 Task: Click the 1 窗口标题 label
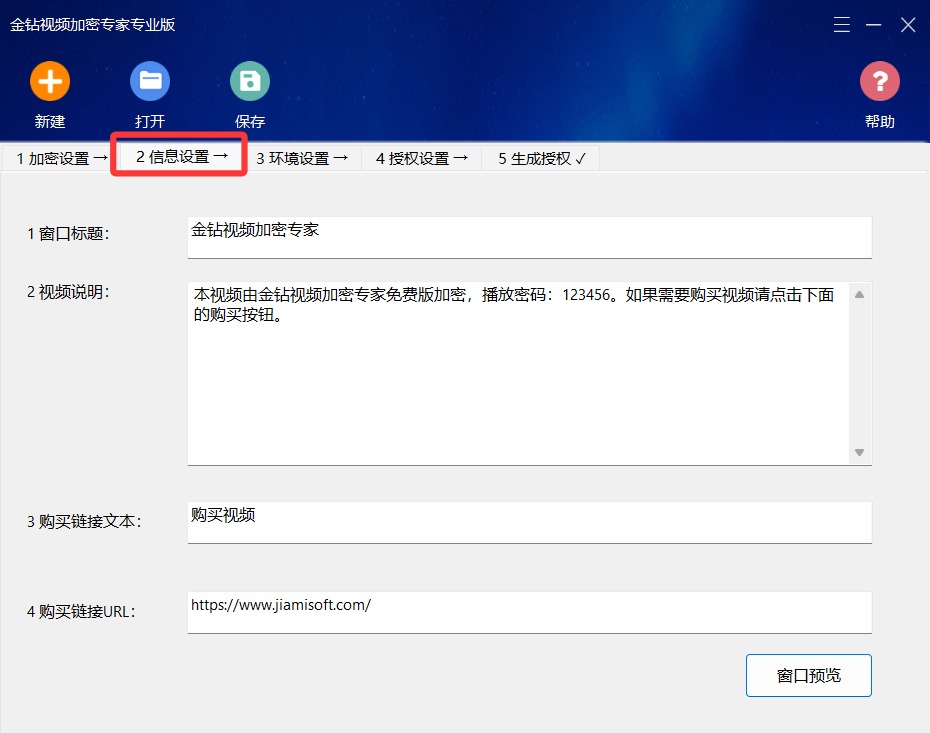point(68,234)
